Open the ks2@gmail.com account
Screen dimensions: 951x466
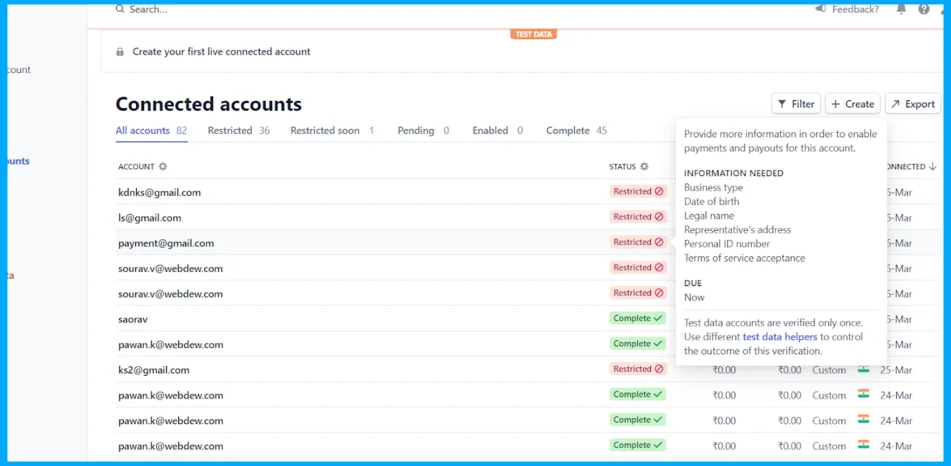pos(153,370)
